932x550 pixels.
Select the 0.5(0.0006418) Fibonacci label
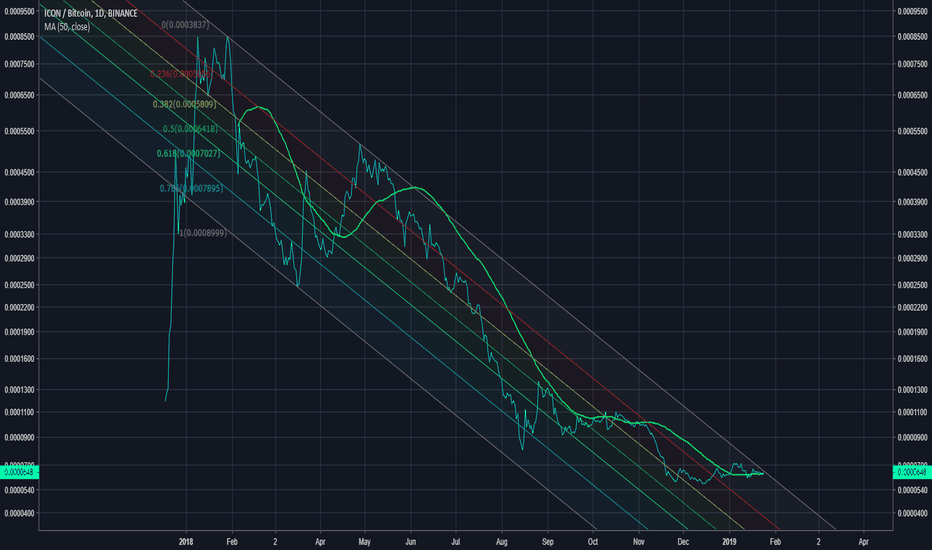coord(190,129)
